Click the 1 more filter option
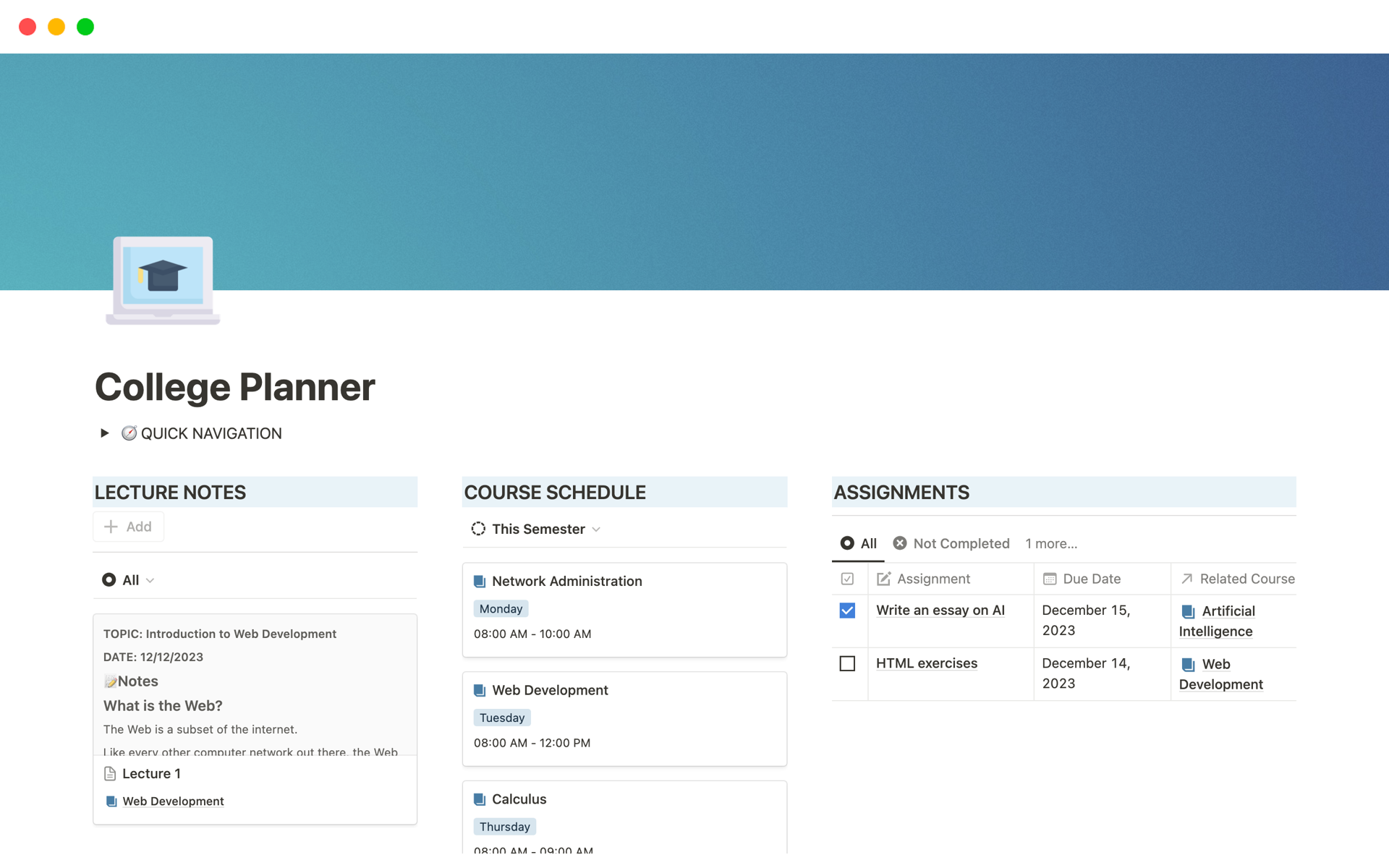 click(1052, 543)
